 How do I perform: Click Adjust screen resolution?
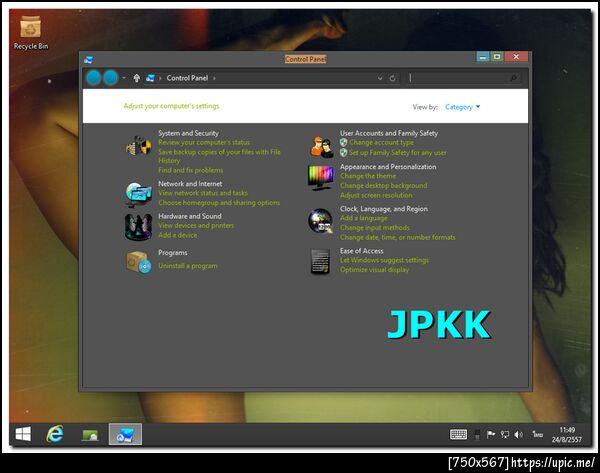(376, 195)
